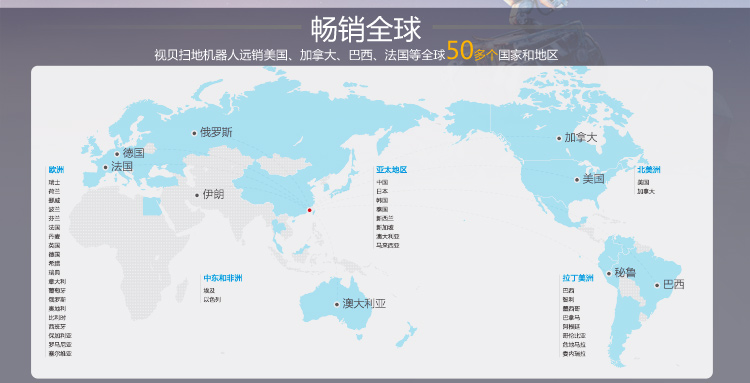Image resolution: width=750 pixels, height=383 pixels.
Task: Open the 拉丁美洲 region heading
Action: (578, 278)
